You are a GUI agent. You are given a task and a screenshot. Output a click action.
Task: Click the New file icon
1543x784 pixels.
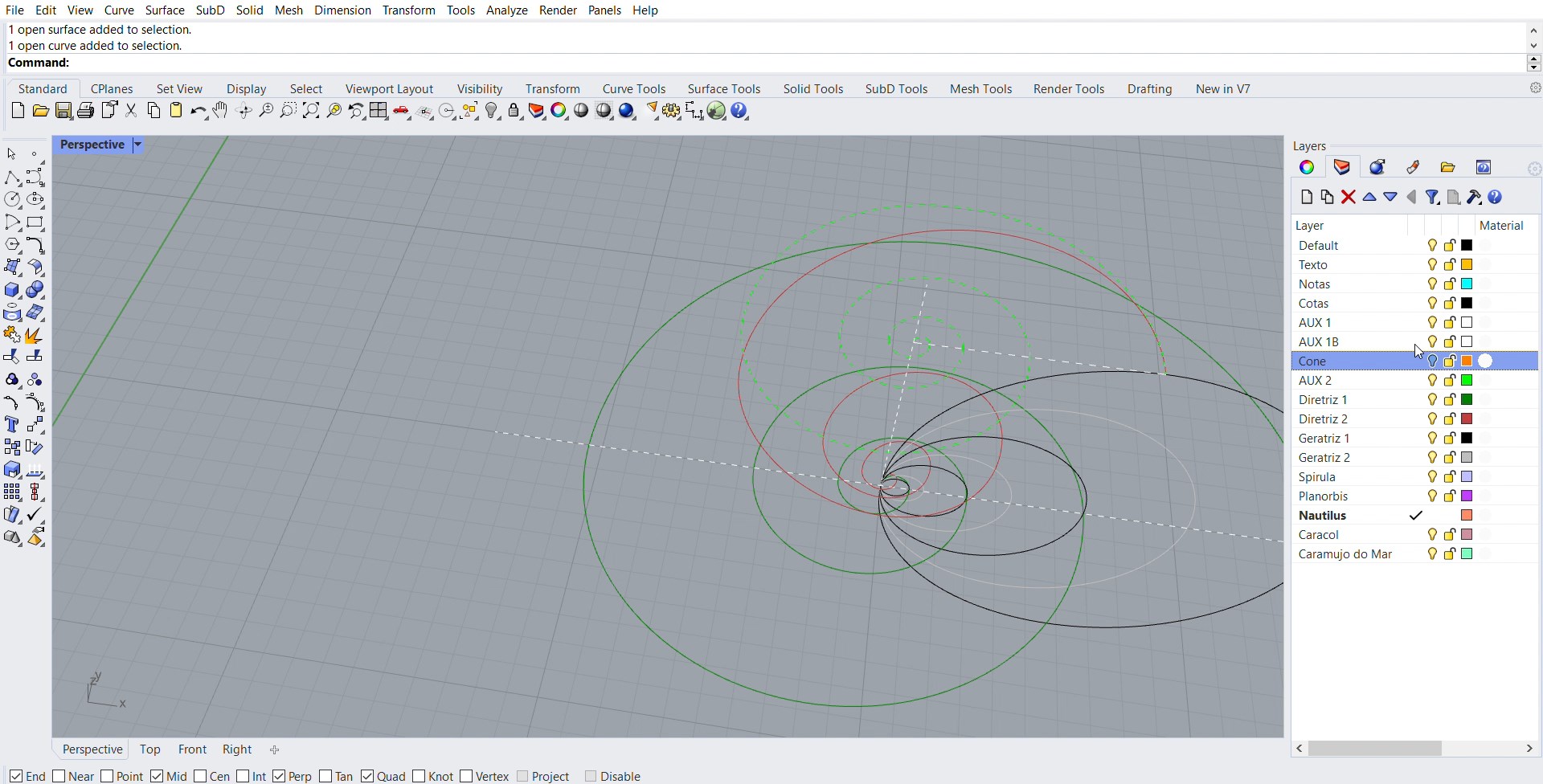18,111
